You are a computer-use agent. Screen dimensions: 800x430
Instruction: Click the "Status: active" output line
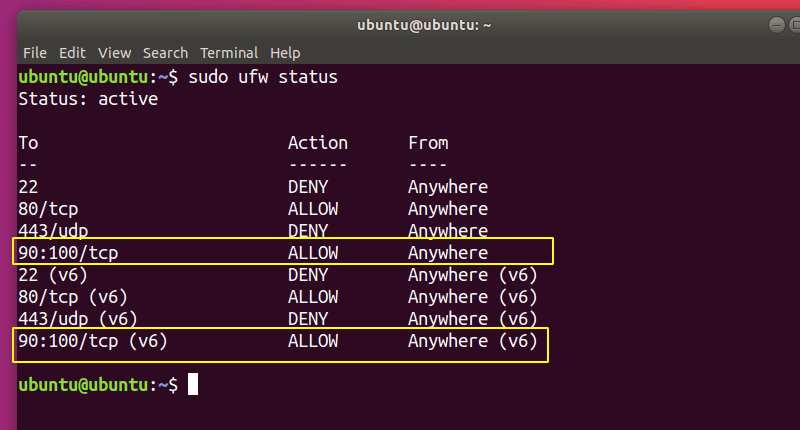tap(88, 99)
